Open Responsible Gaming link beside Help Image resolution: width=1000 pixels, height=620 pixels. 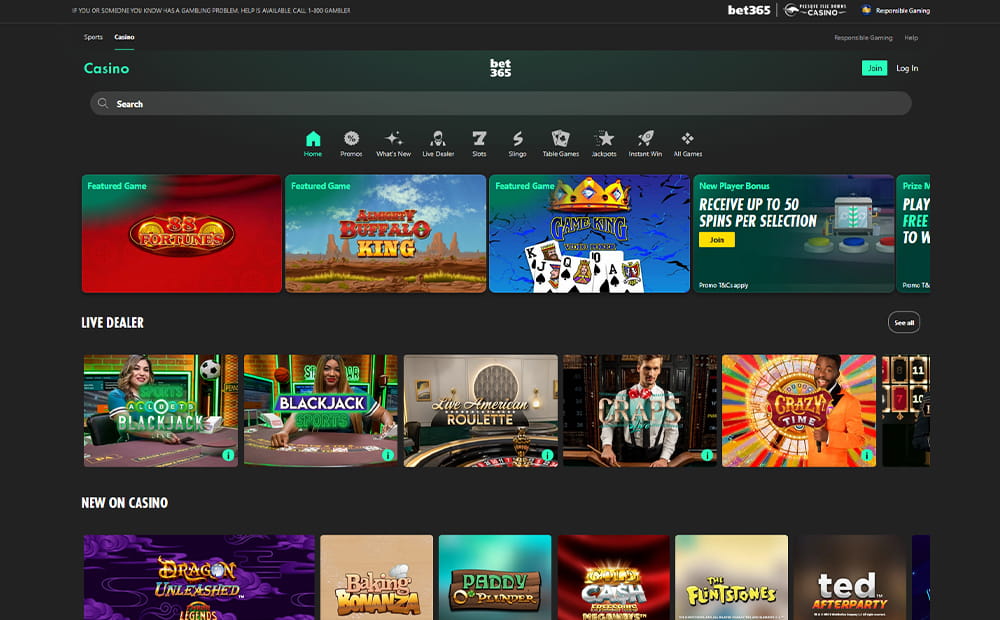click(x=863, y=38)
